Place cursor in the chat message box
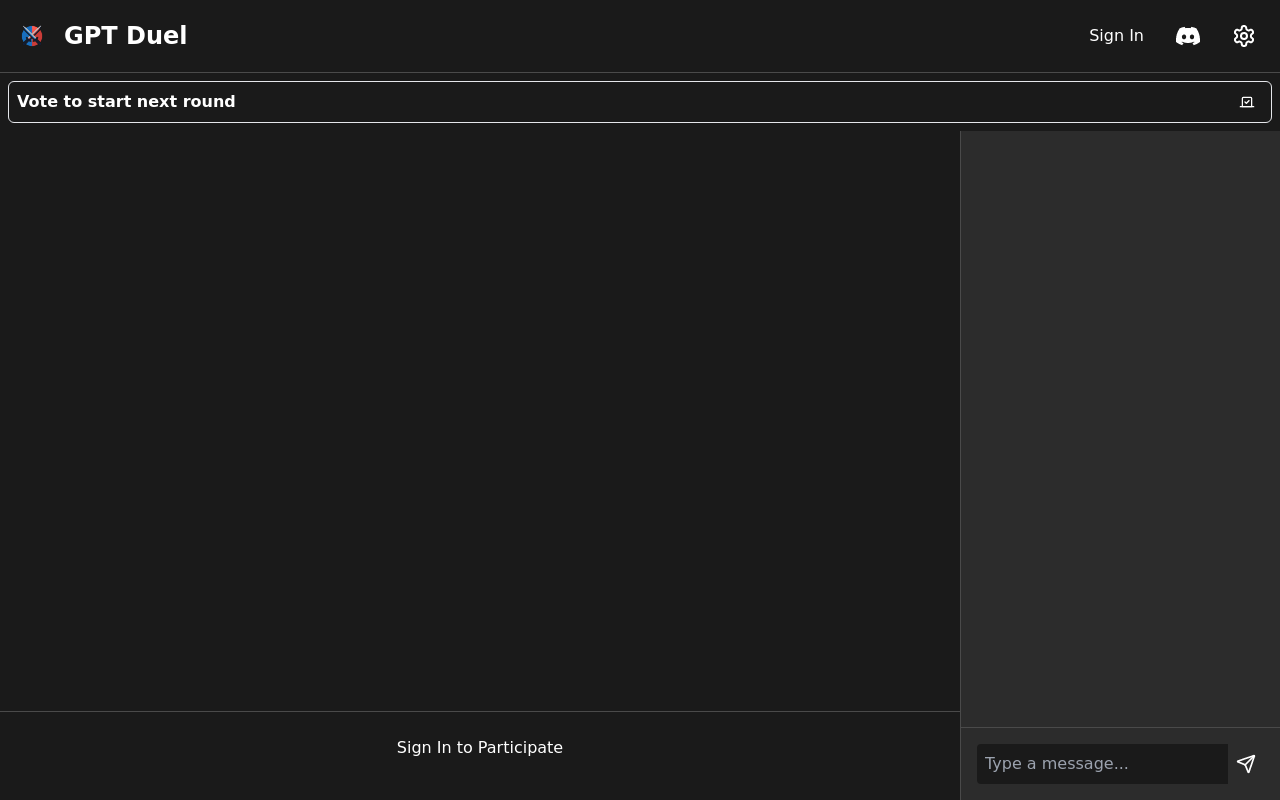This screenshot has height=800, width=1280. (x=1101, y=764)
